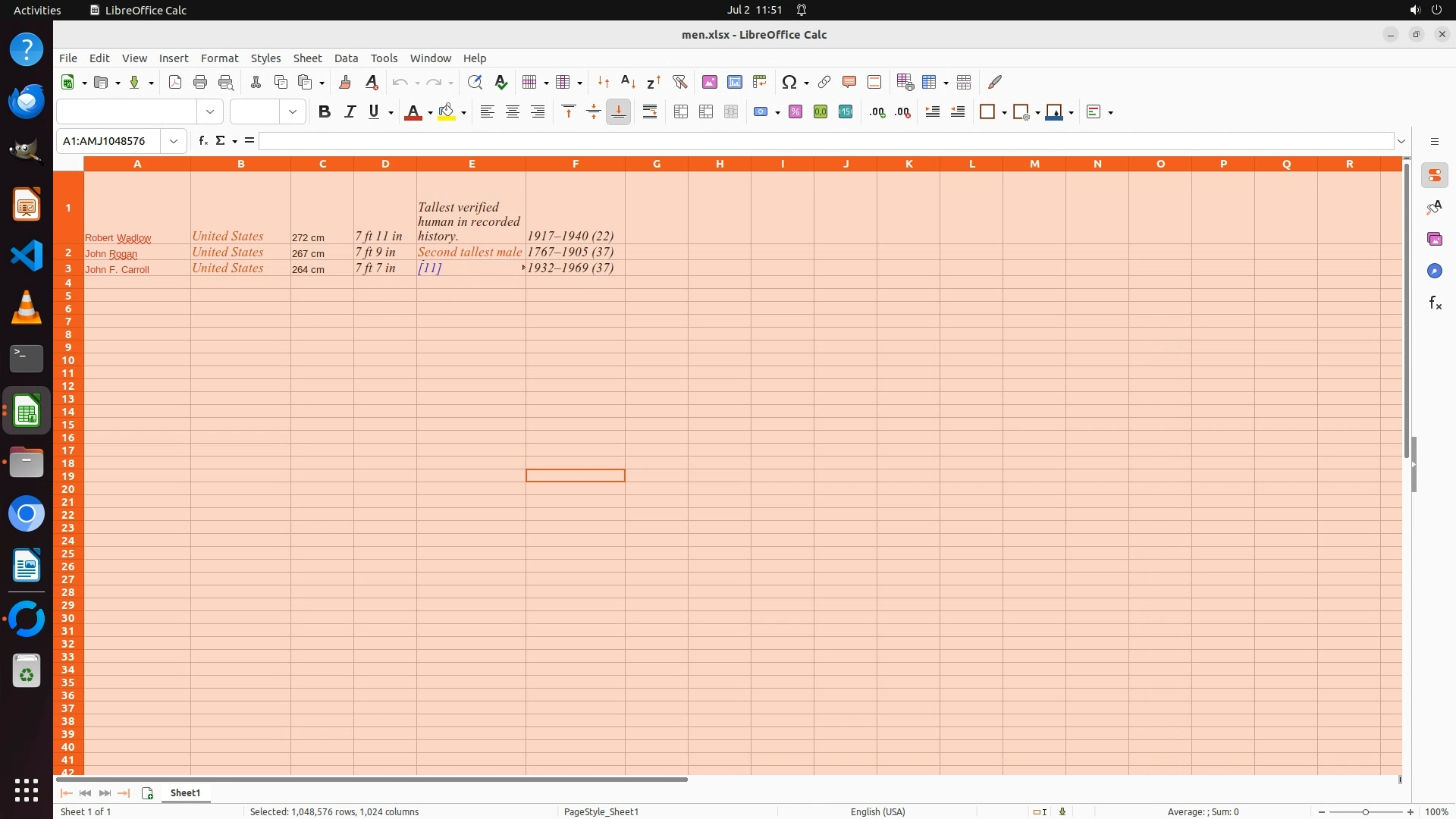Click the zoom slider handle
Viewport: 1456px width, 819px height.
click(x=1366, y=812)
